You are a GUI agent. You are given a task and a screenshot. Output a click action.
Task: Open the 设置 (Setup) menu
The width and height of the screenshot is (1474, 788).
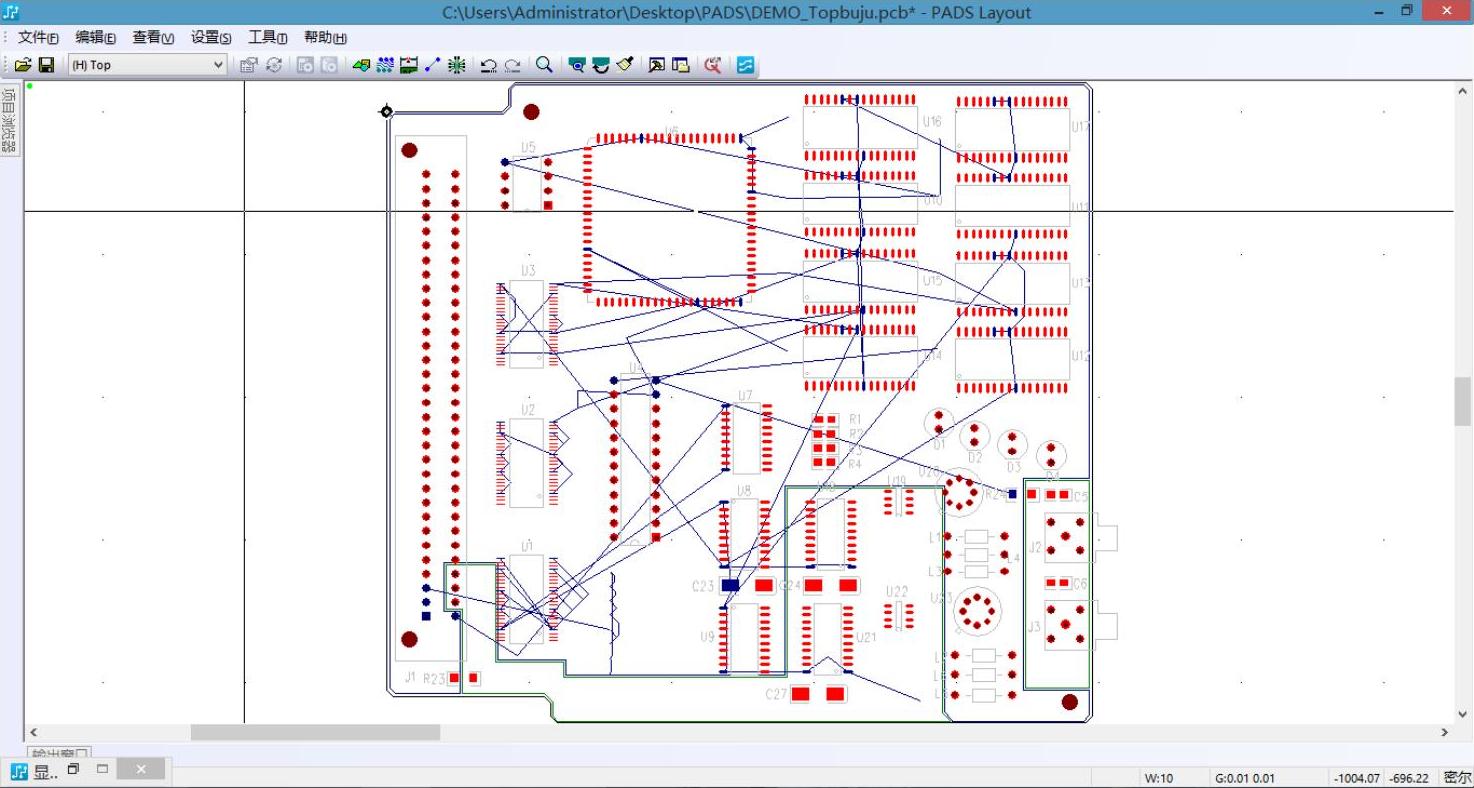point(211,37)
